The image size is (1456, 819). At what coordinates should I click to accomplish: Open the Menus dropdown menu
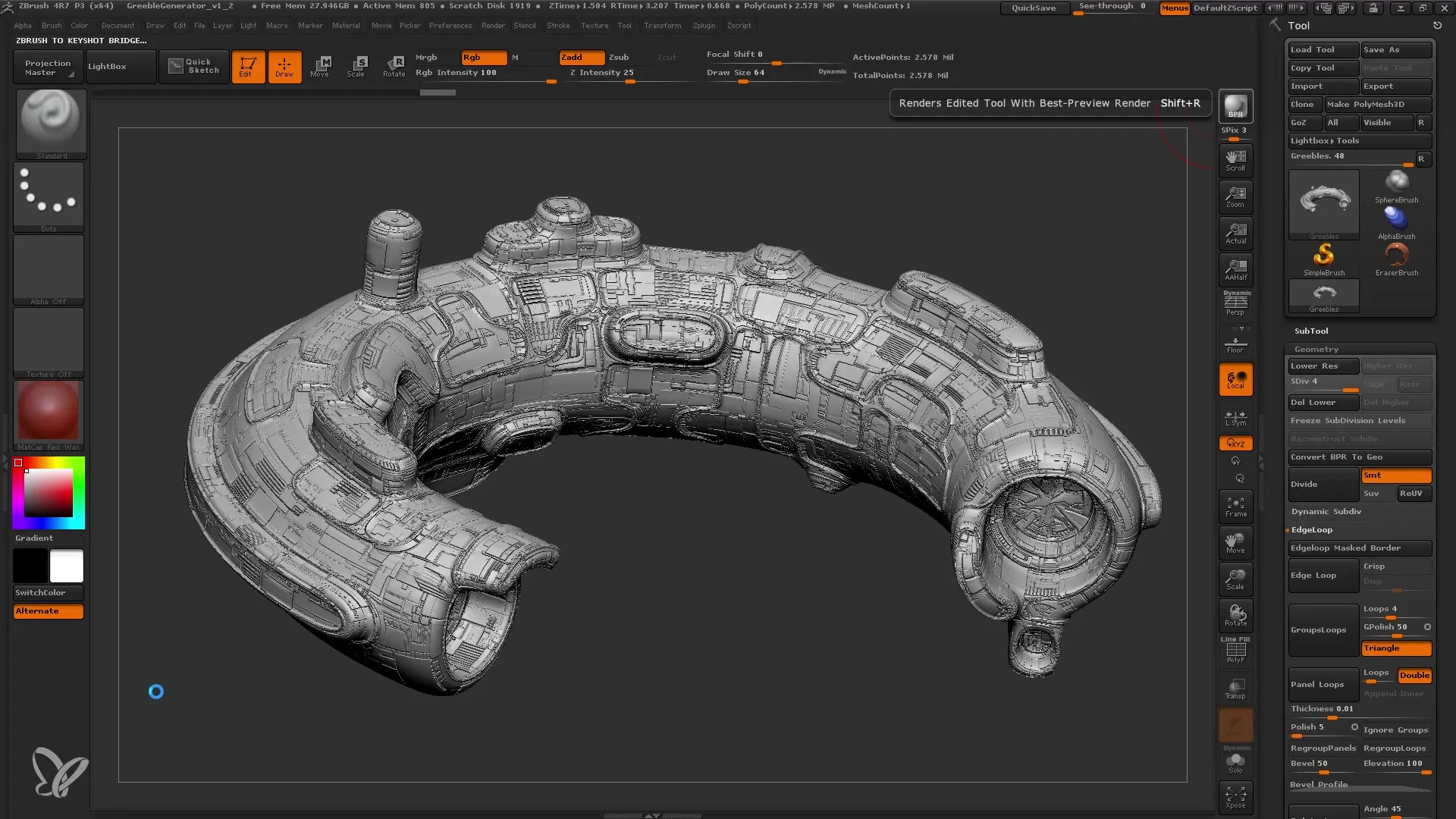(1174, 8)
